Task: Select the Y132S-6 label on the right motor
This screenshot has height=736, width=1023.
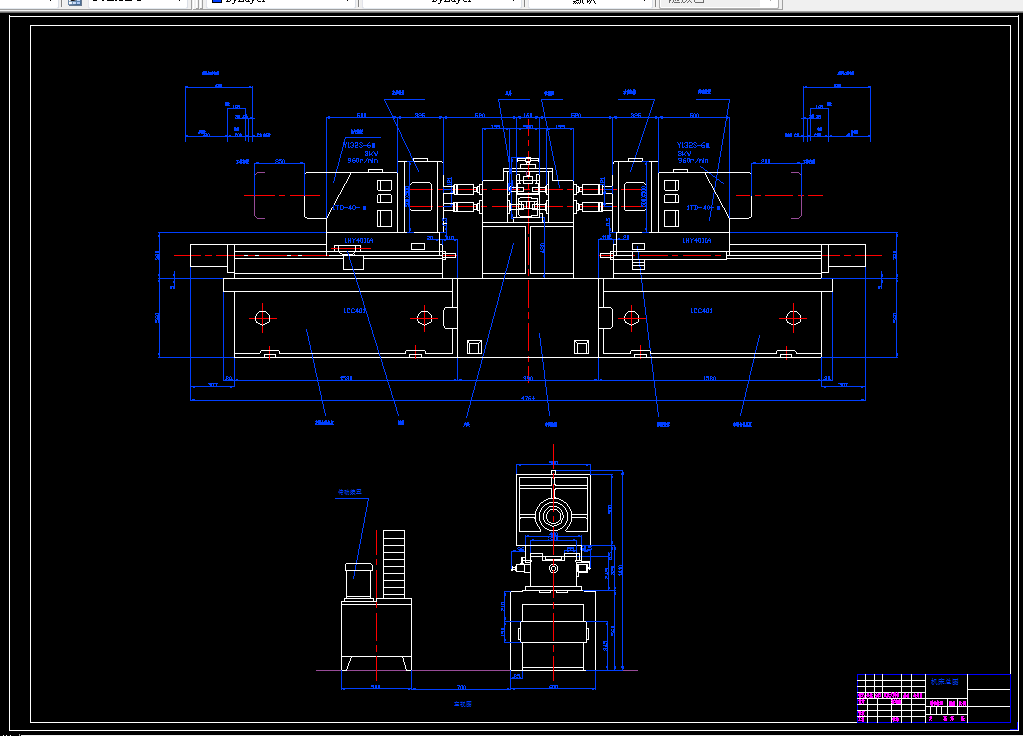Action: coord(693,146)
